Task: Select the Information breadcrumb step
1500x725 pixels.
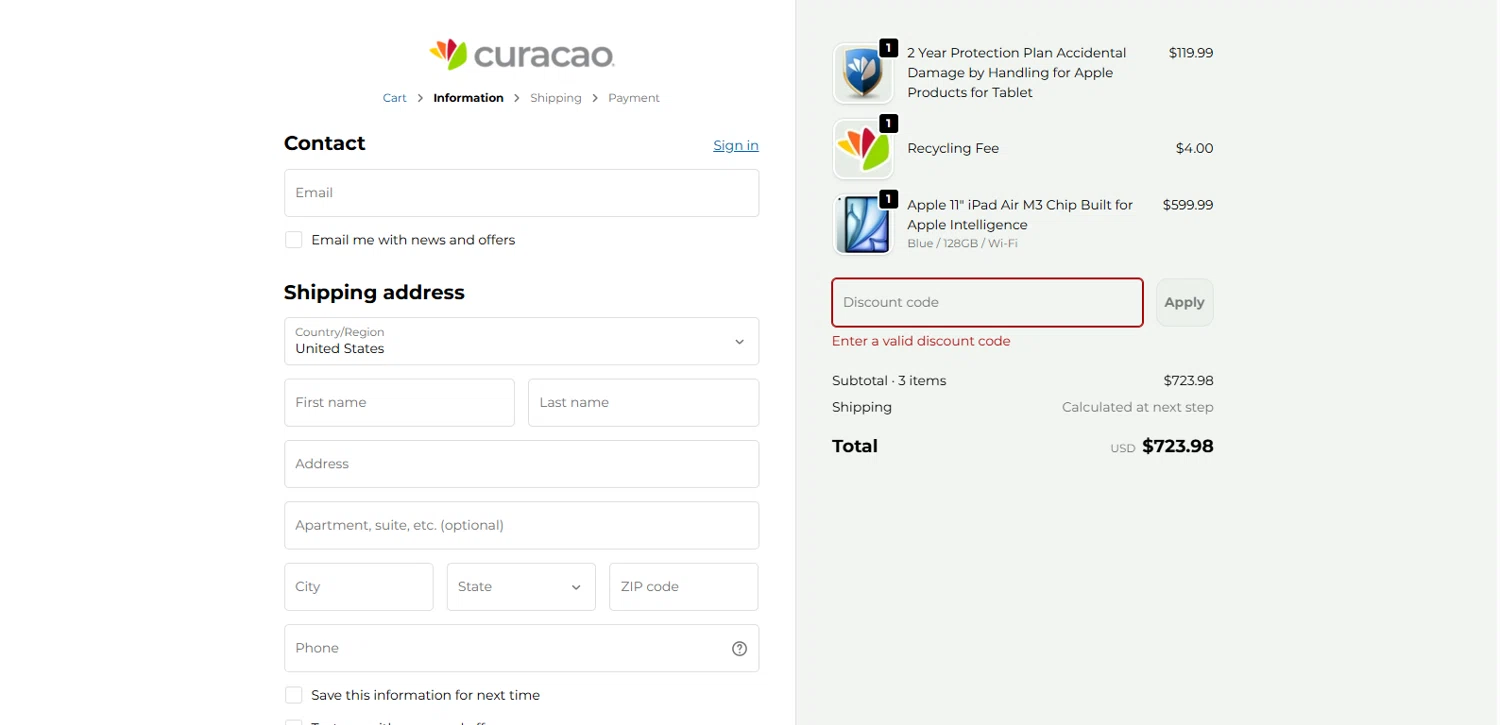Action: coord(468,98)
